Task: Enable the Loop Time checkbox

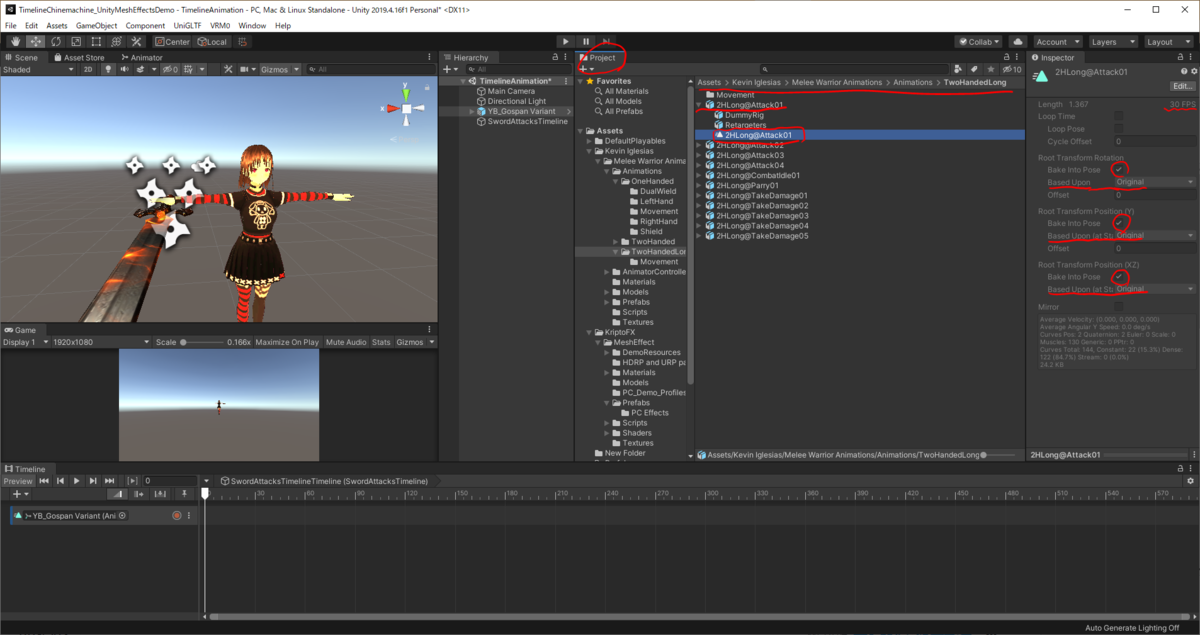Action: pyautogui.click(x=1119, y=116)
